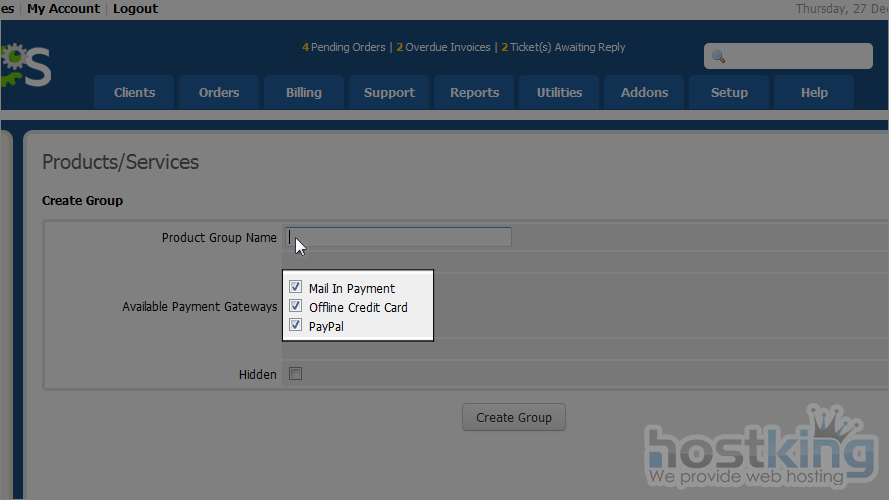Open the Support menu
The height and width of the screenshot is (500, 889).
389,92
